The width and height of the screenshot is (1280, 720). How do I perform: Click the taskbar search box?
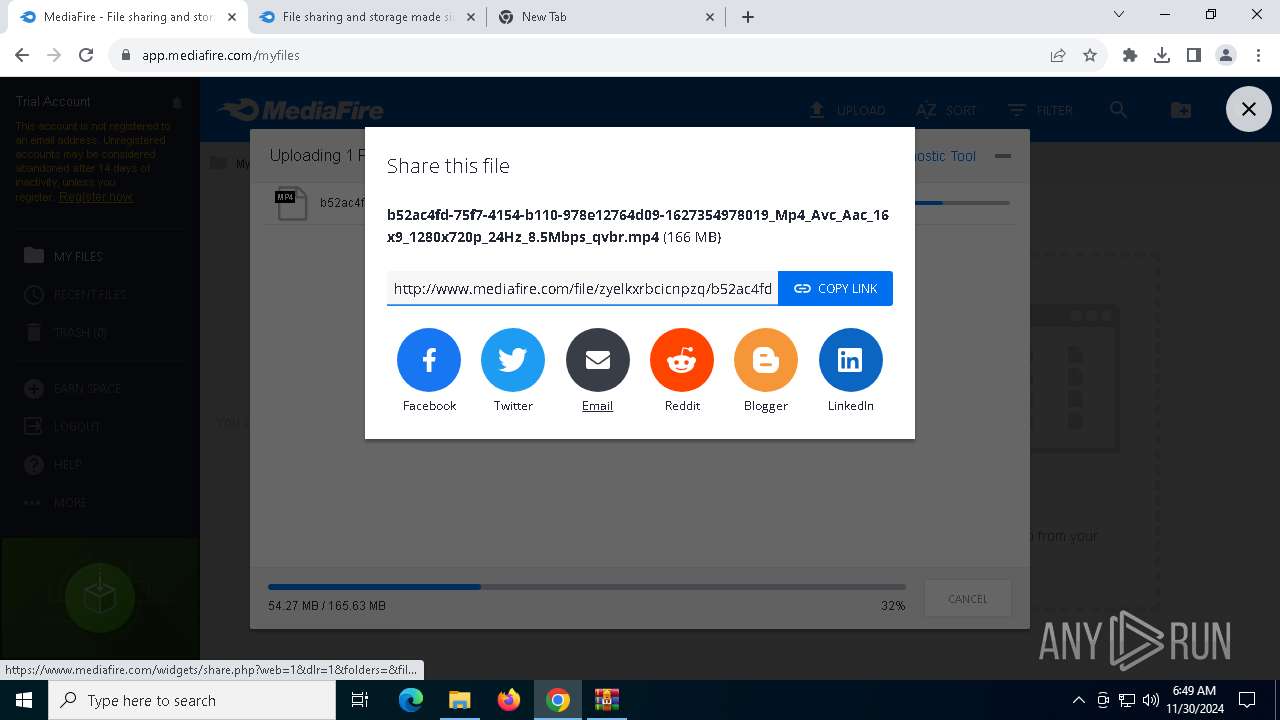pos(192,700)
